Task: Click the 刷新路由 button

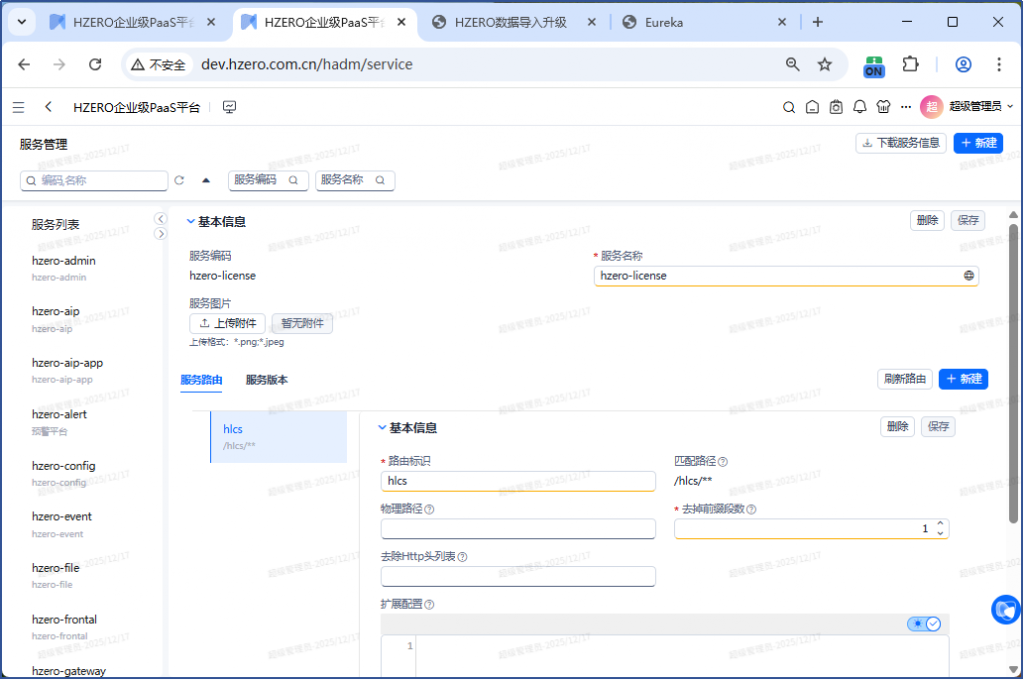Action: pos(905,379)
